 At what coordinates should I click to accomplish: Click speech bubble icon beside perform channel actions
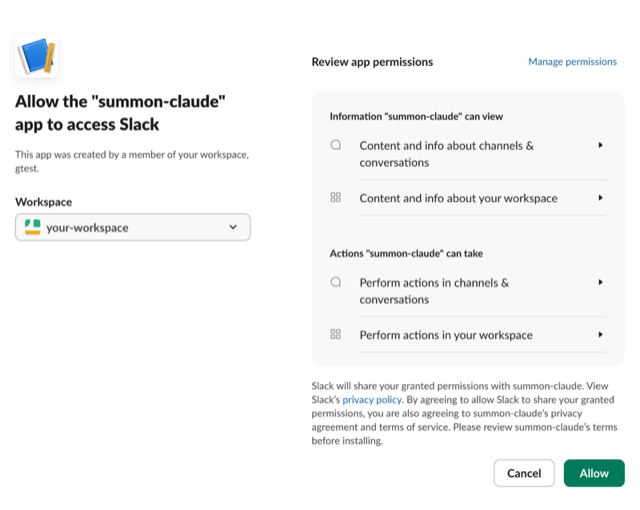tap(336, 282)
